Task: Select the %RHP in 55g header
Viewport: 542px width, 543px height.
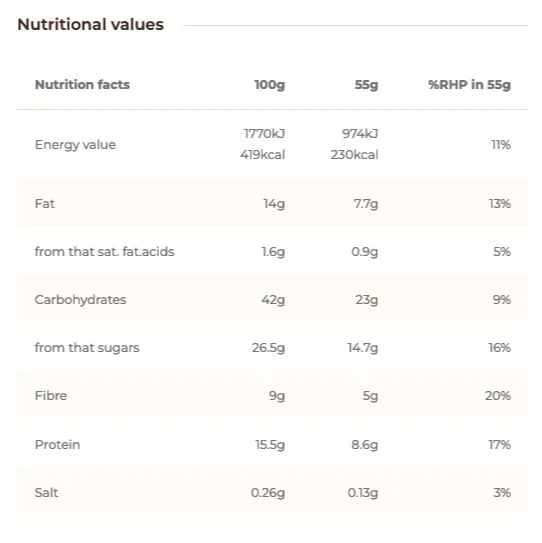Action: 469,85
